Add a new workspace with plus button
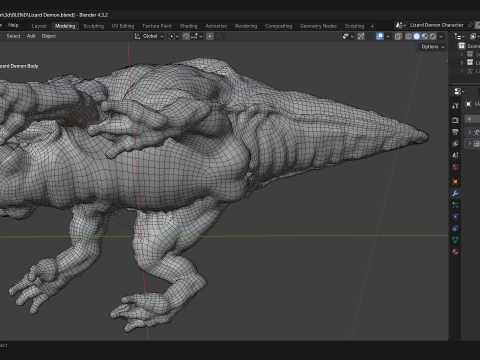The width and height of the screenshot is (480, 360). pos(372,26)
